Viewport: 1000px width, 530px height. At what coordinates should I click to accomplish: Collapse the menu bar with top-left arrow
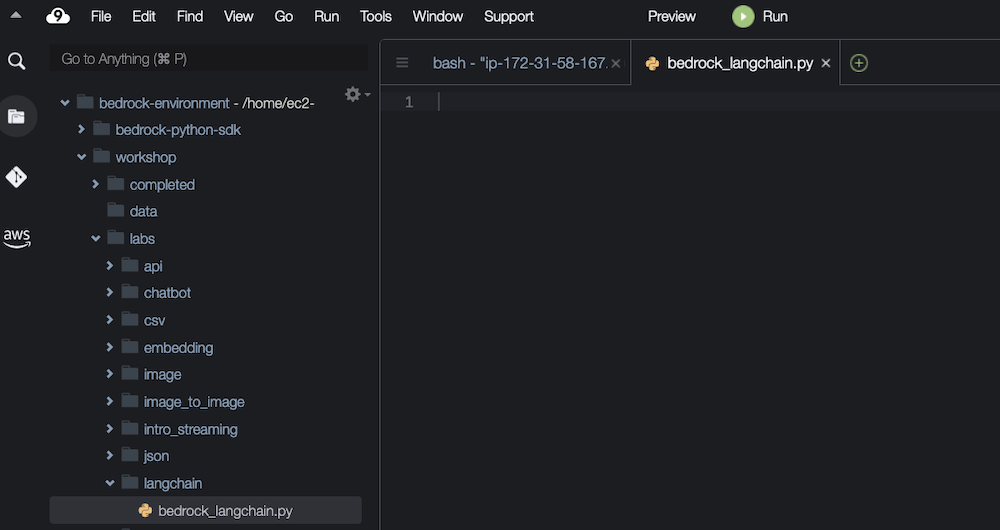tap(16, 16)
